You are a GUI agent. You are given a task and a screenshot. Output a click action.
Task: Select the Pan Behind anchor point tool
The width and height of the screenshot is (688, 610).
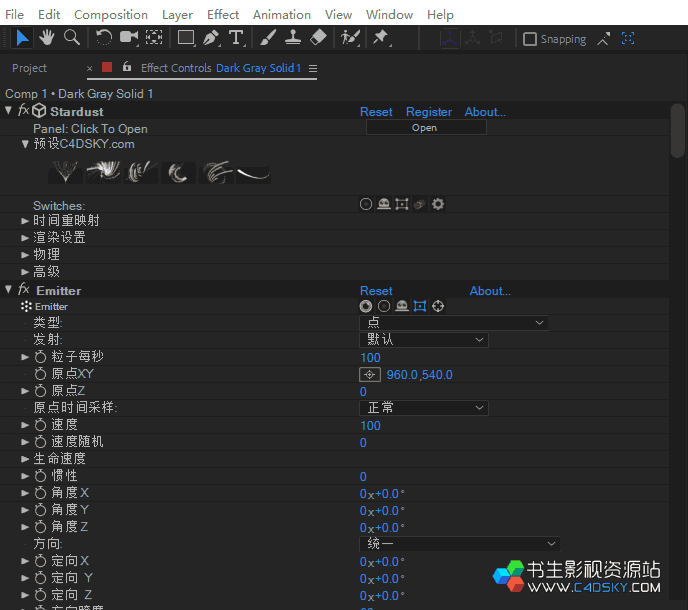click(x=154, y=38)
